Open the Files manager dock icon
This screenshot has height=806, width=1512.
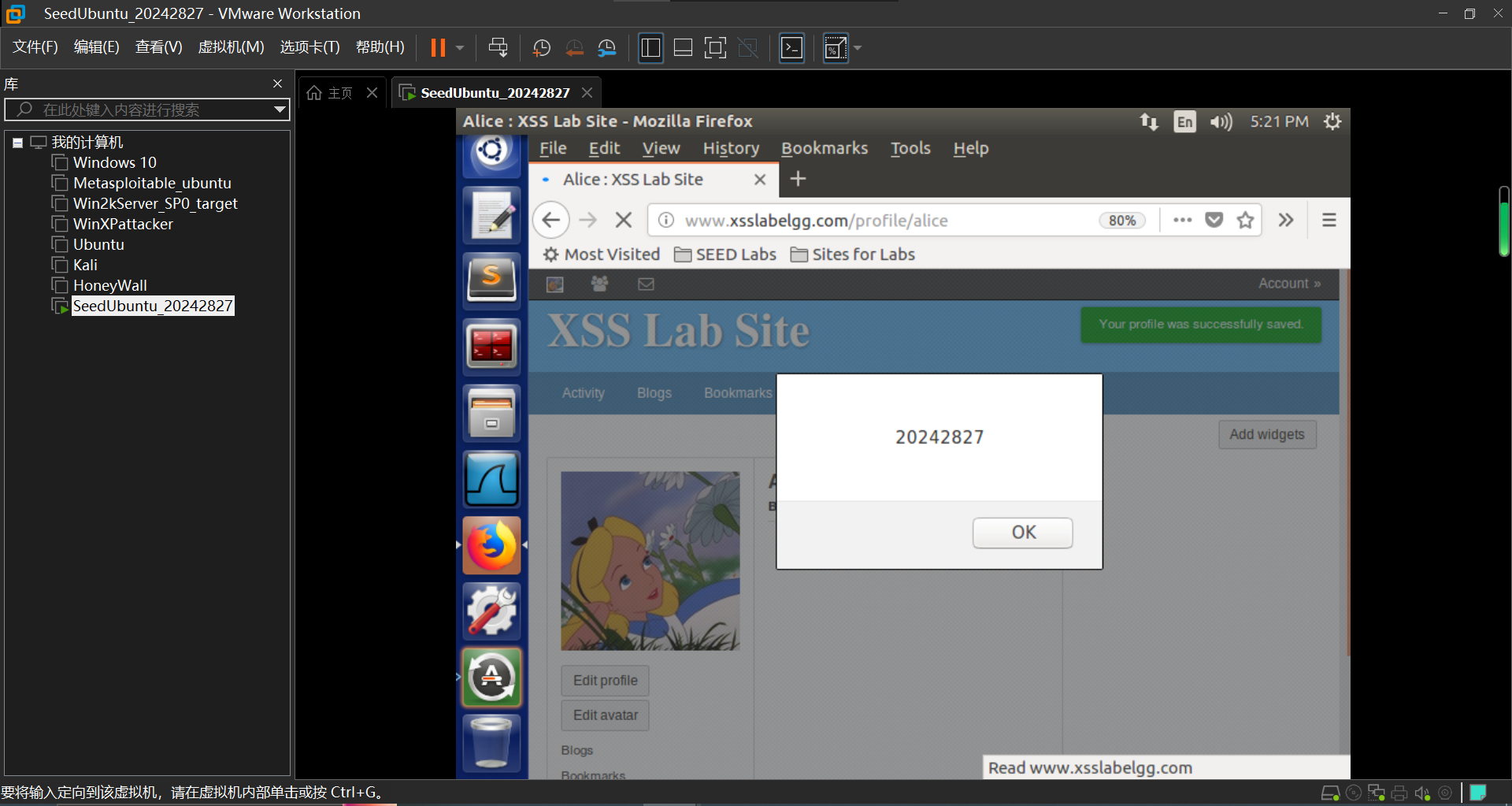491,412
